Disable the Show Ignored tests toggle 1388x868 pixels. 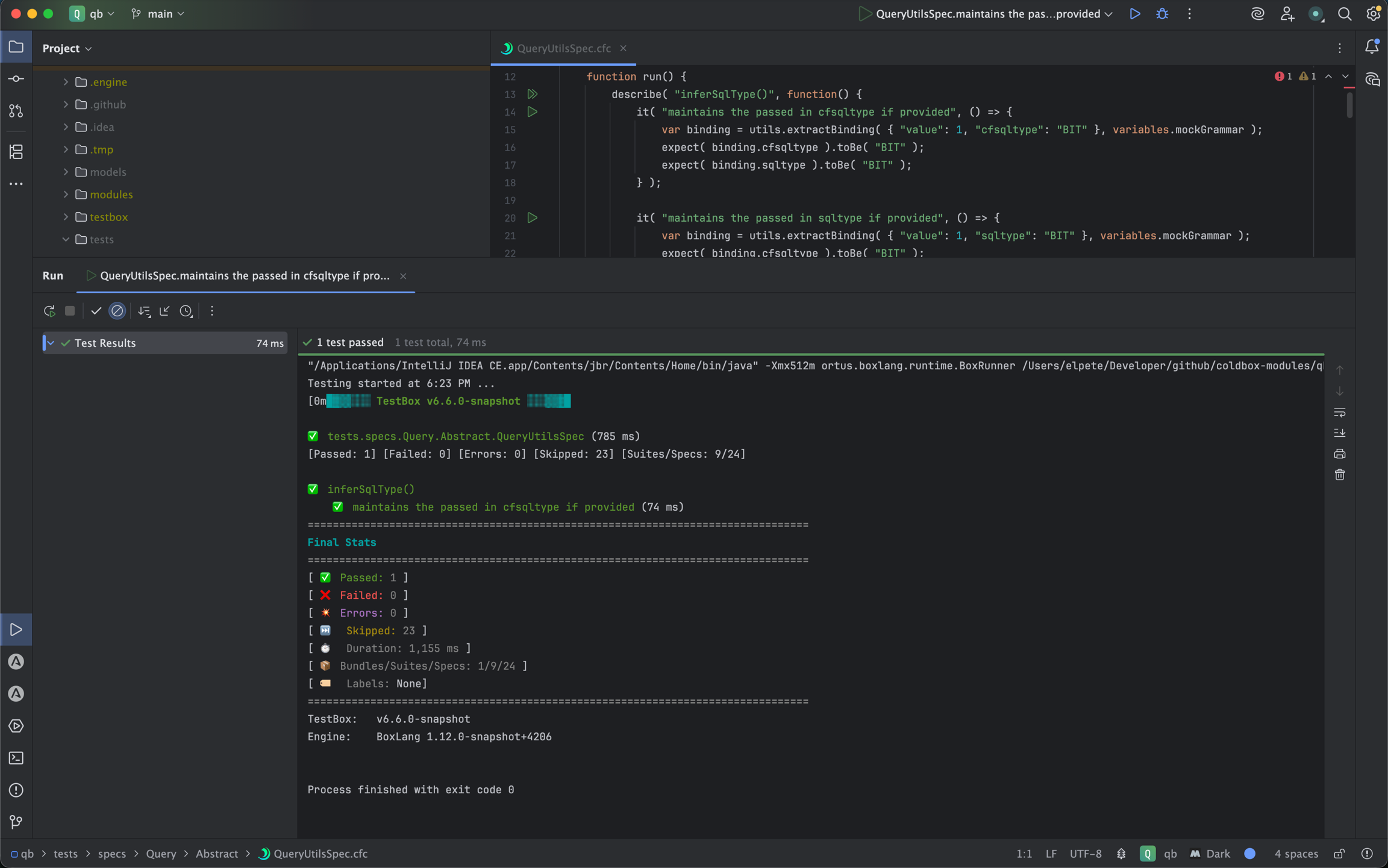[x=117, y=311]
